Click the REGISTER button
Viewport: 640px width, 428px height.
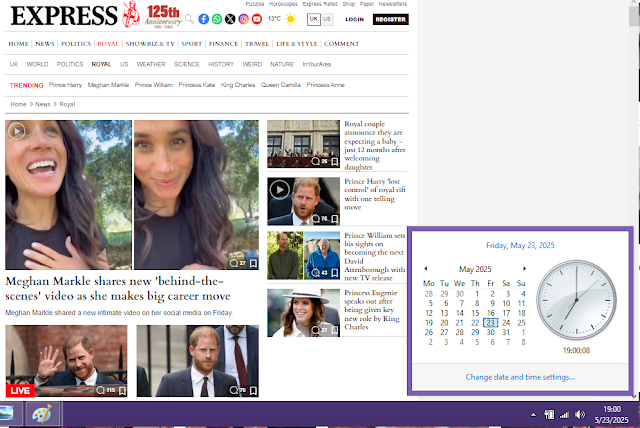point(391,19)
